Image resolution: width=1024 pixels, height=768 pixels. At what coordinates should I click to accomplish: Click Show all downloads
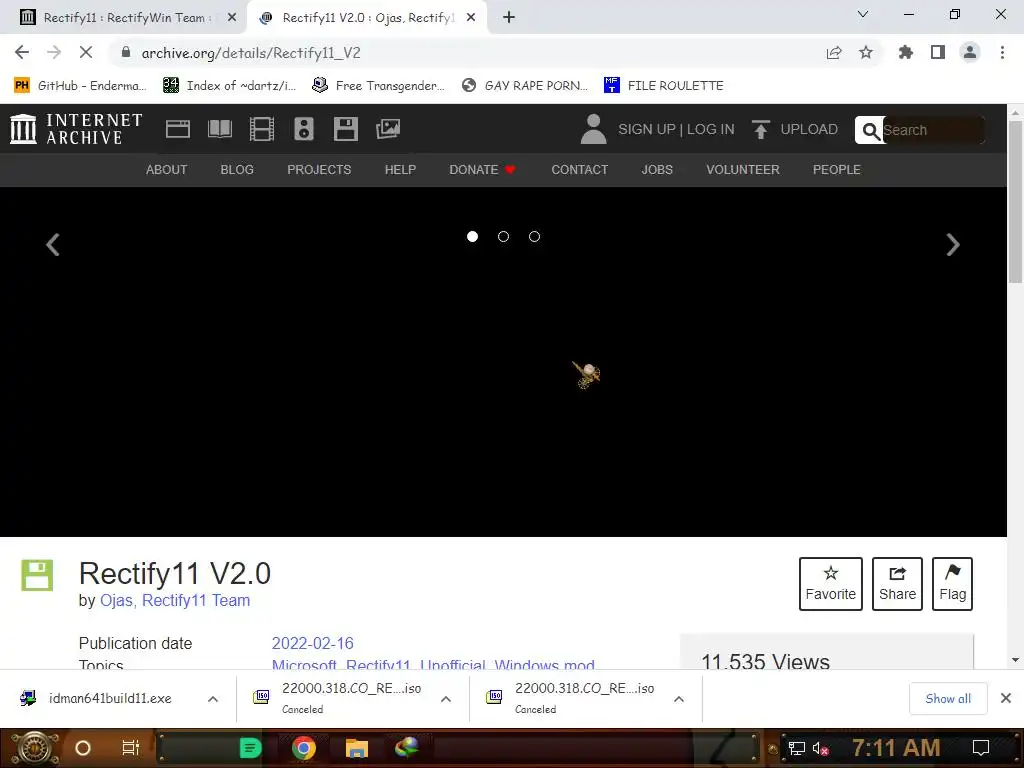948,699
